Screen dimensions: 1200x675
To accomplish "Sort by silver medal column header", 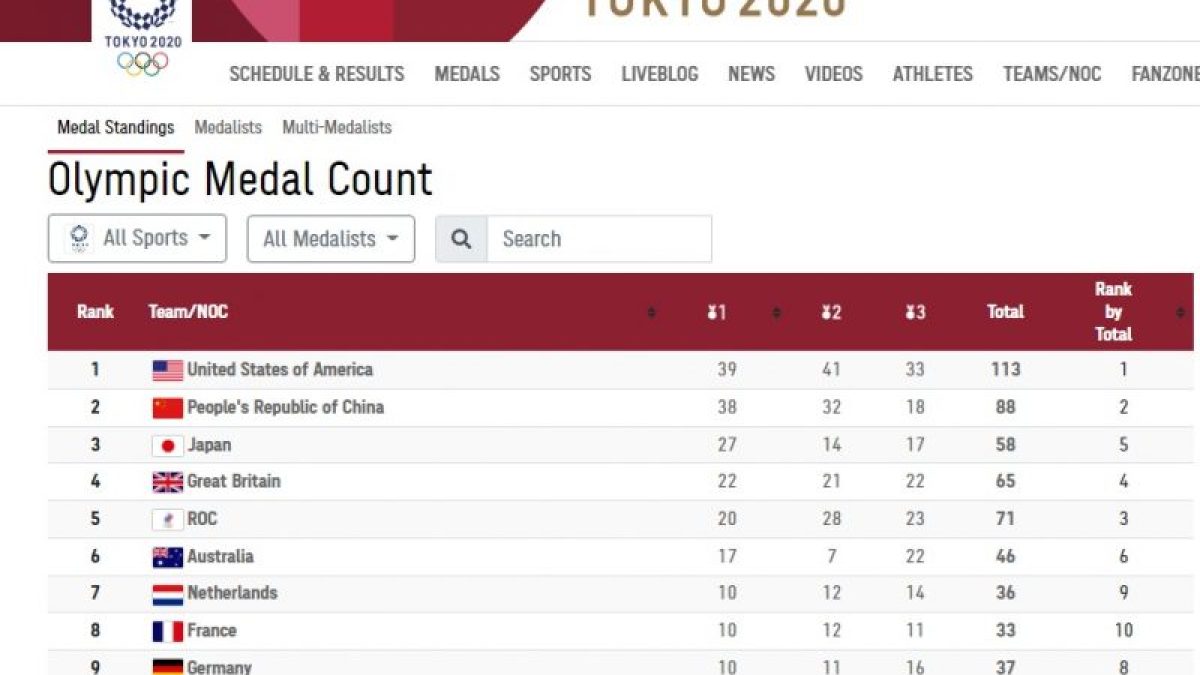I will pos(831,312).
